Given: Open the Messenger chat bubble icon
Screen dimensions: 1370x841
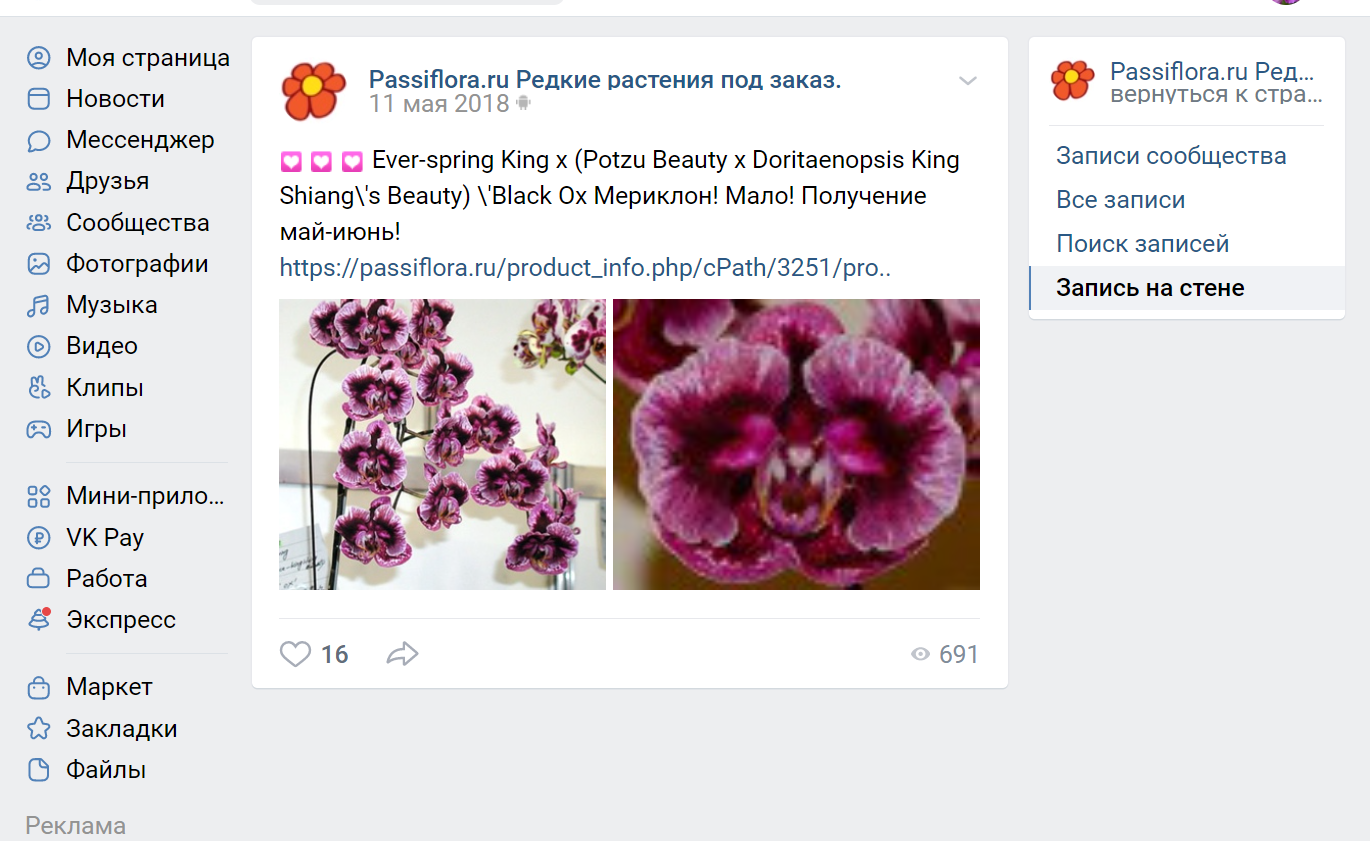Looking at the screenshot, I should (x=38, y=140).
